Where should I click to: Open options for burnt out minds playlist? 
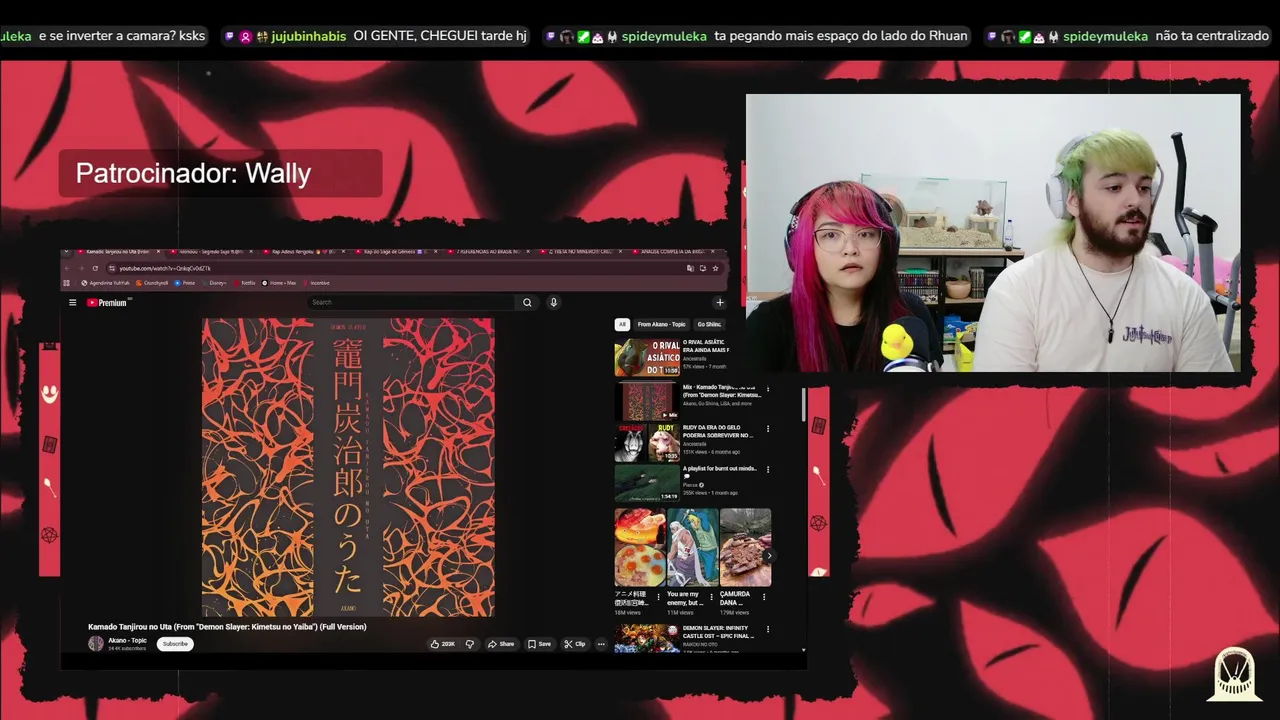[x=768, y=469]
